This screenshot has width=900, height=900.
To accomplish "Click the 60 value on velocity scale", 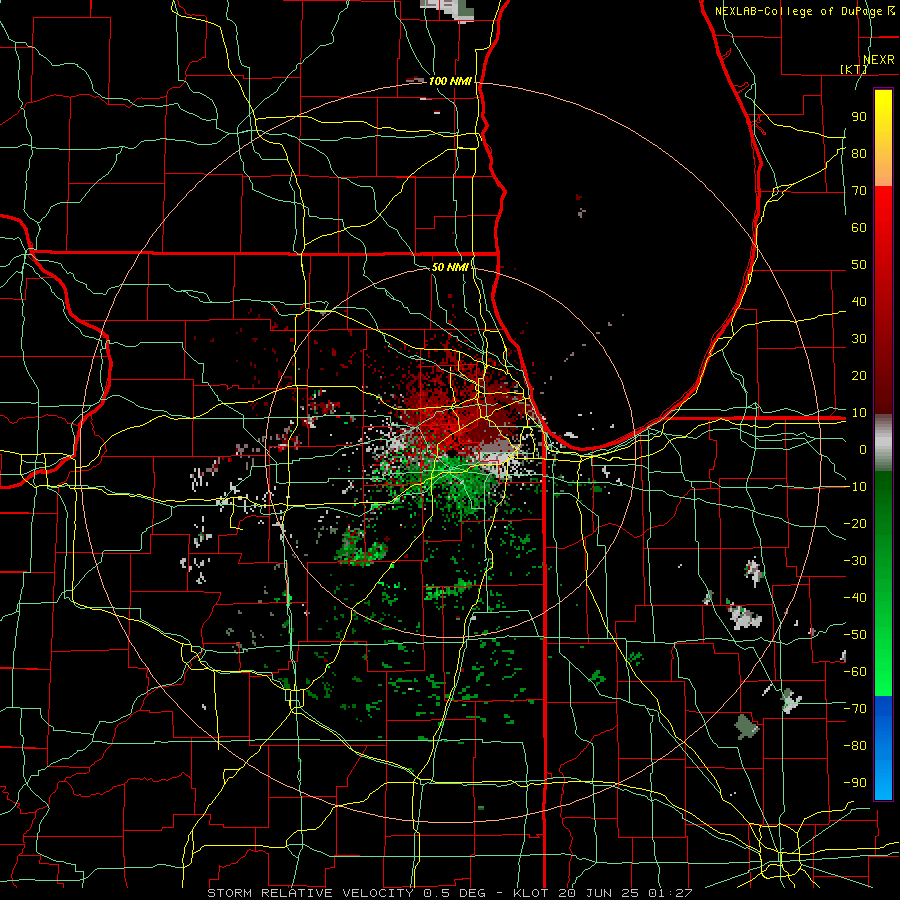I will click(x=859, y=227).
